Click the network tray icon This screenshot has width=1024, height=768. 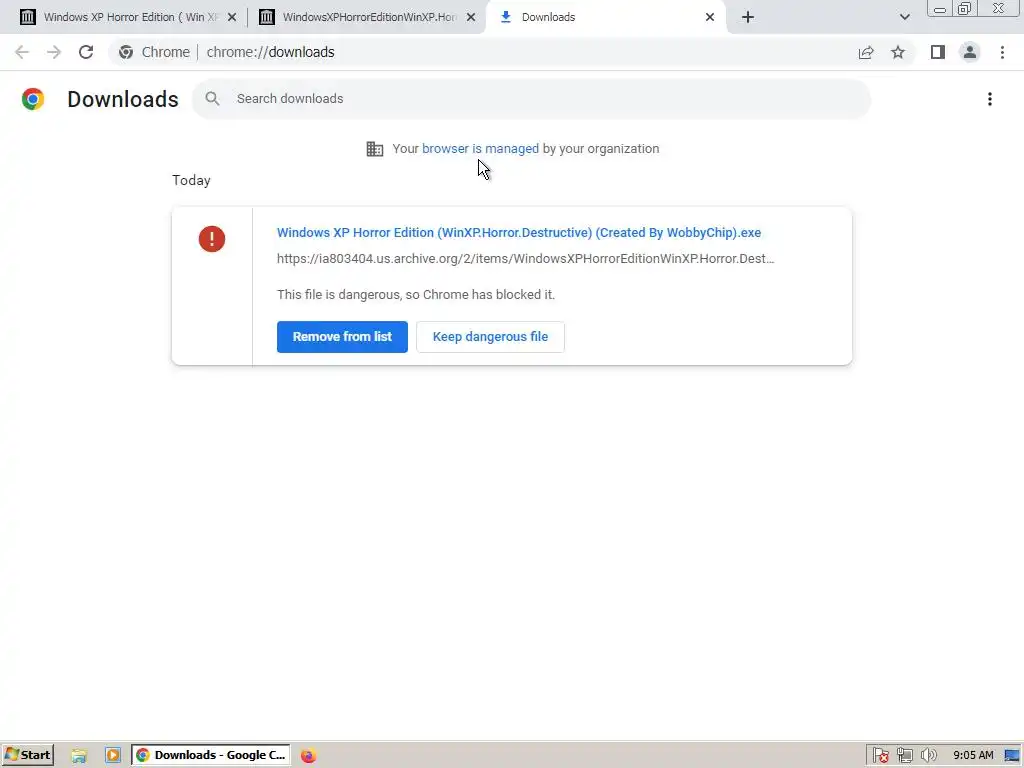[904, 756]
